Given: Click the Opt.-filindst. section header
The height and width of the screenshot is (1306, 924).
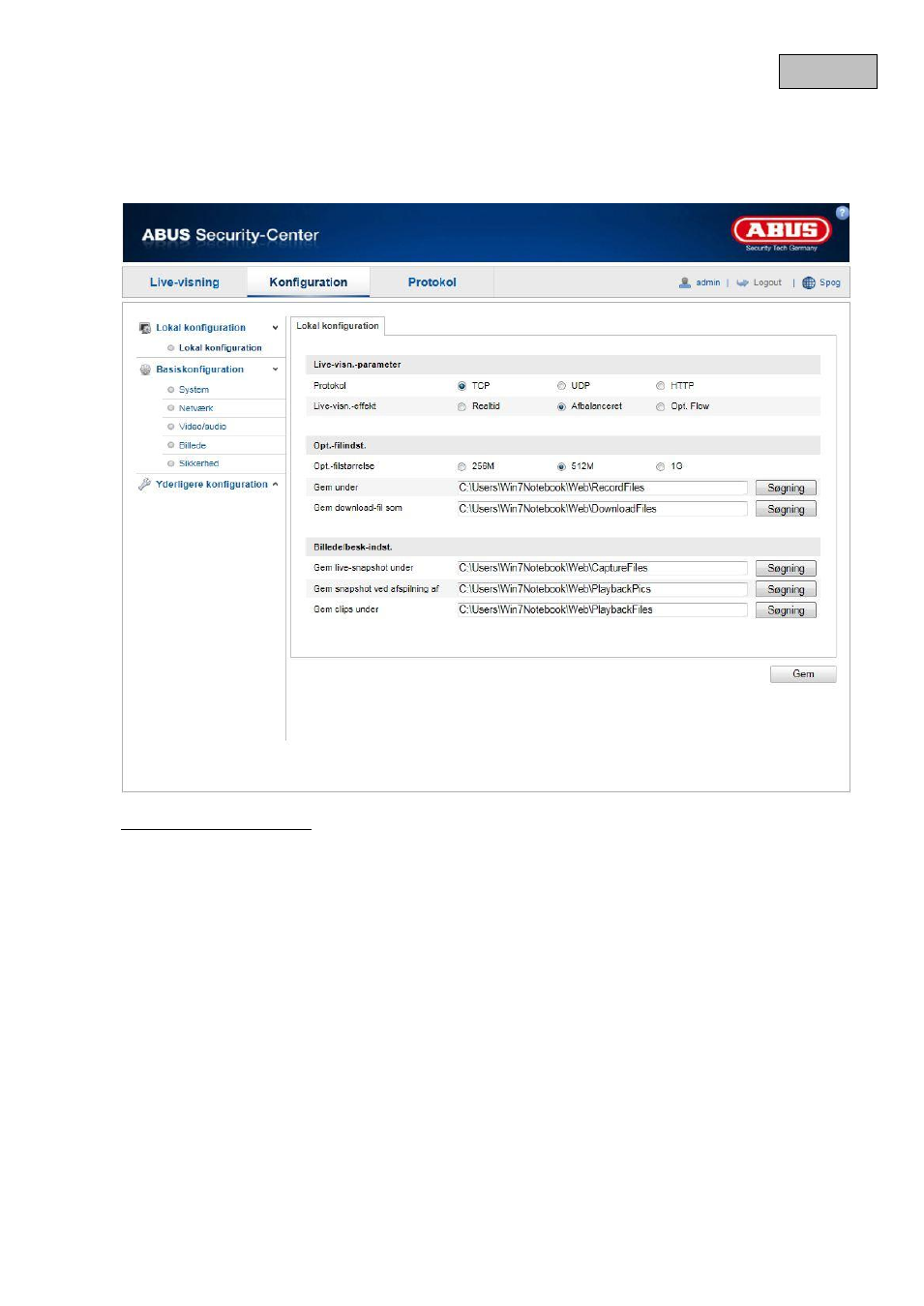Looking at the screenshot, I should click(x=563, y=446).
